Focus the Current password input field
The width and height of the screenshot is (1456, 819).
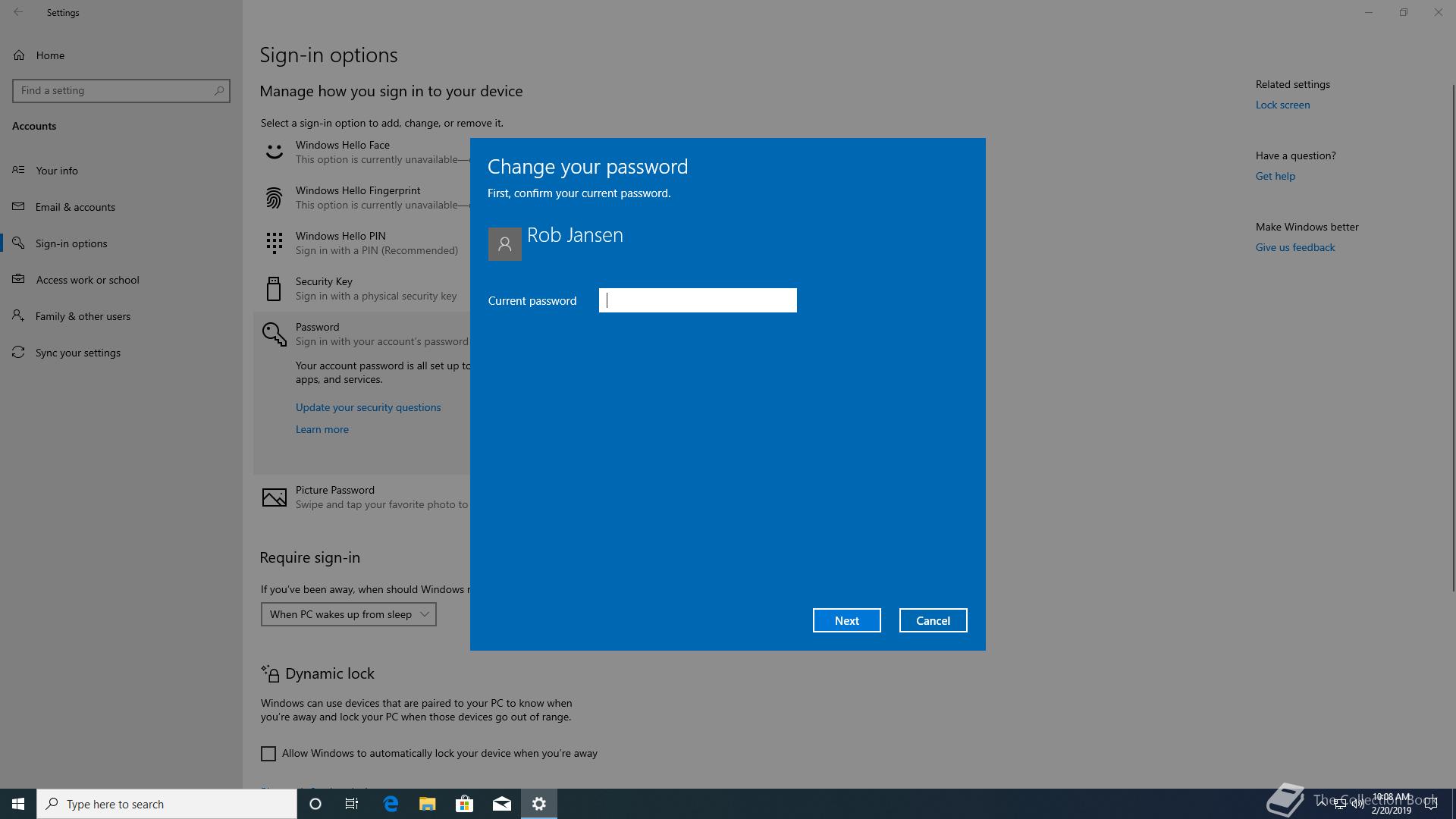[698, 300]
